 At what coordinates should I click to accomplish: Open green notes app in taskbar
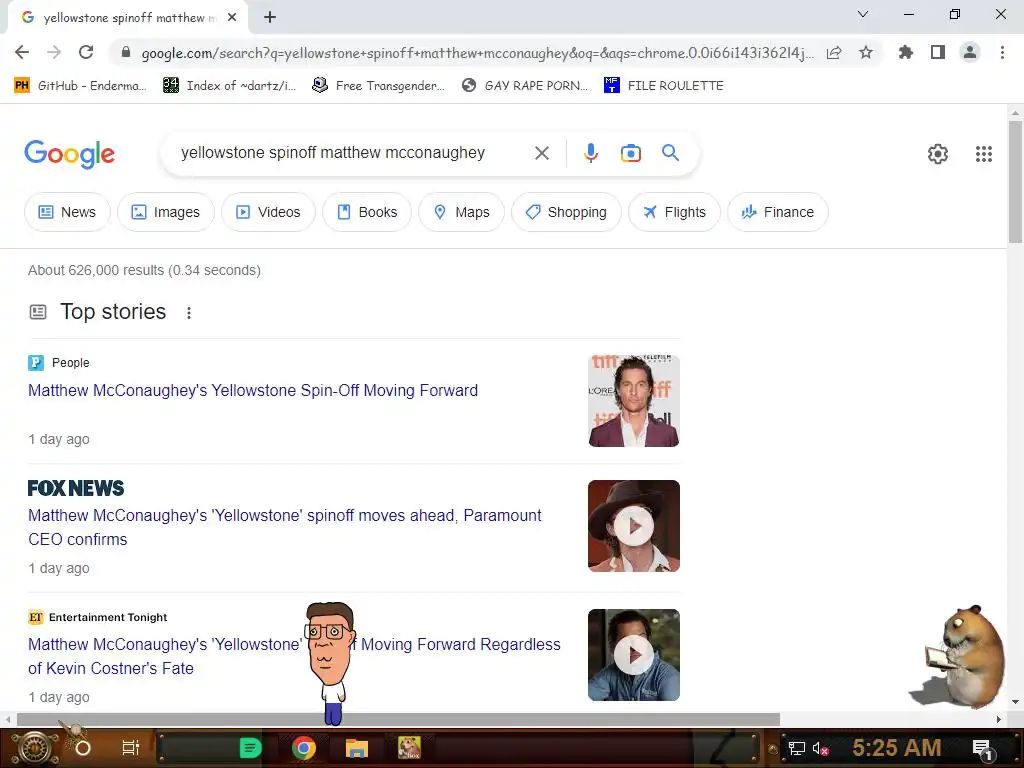click(250, 748)
